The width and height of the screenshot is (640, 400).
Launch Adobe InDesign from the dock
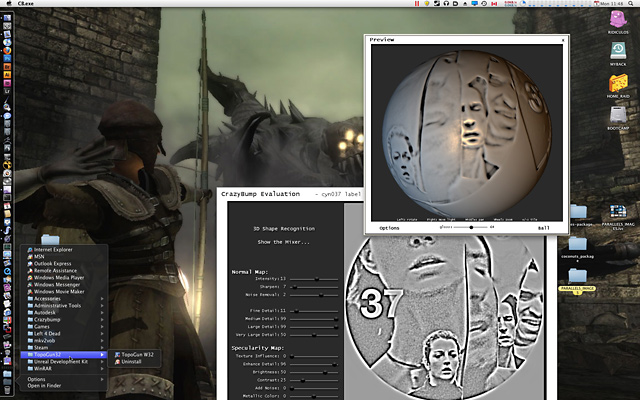(7, 83)
